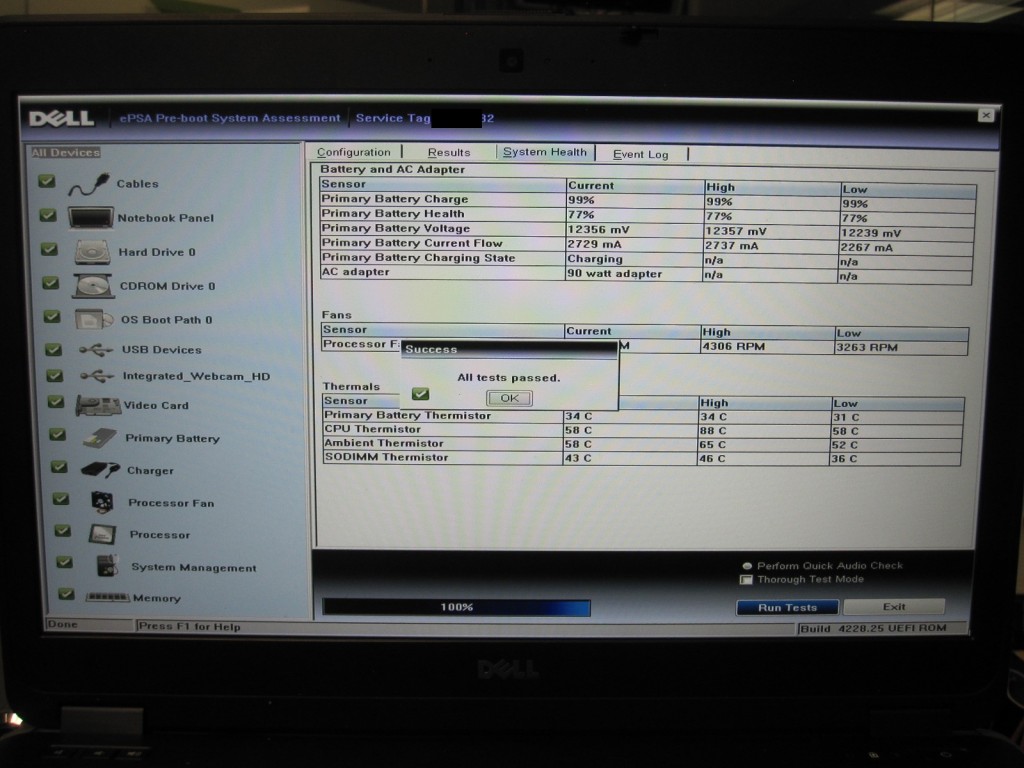
Task: Uncheck the CDROM Drive 0 checkbox
Action: pyautogui.click(x=50, y=283)
